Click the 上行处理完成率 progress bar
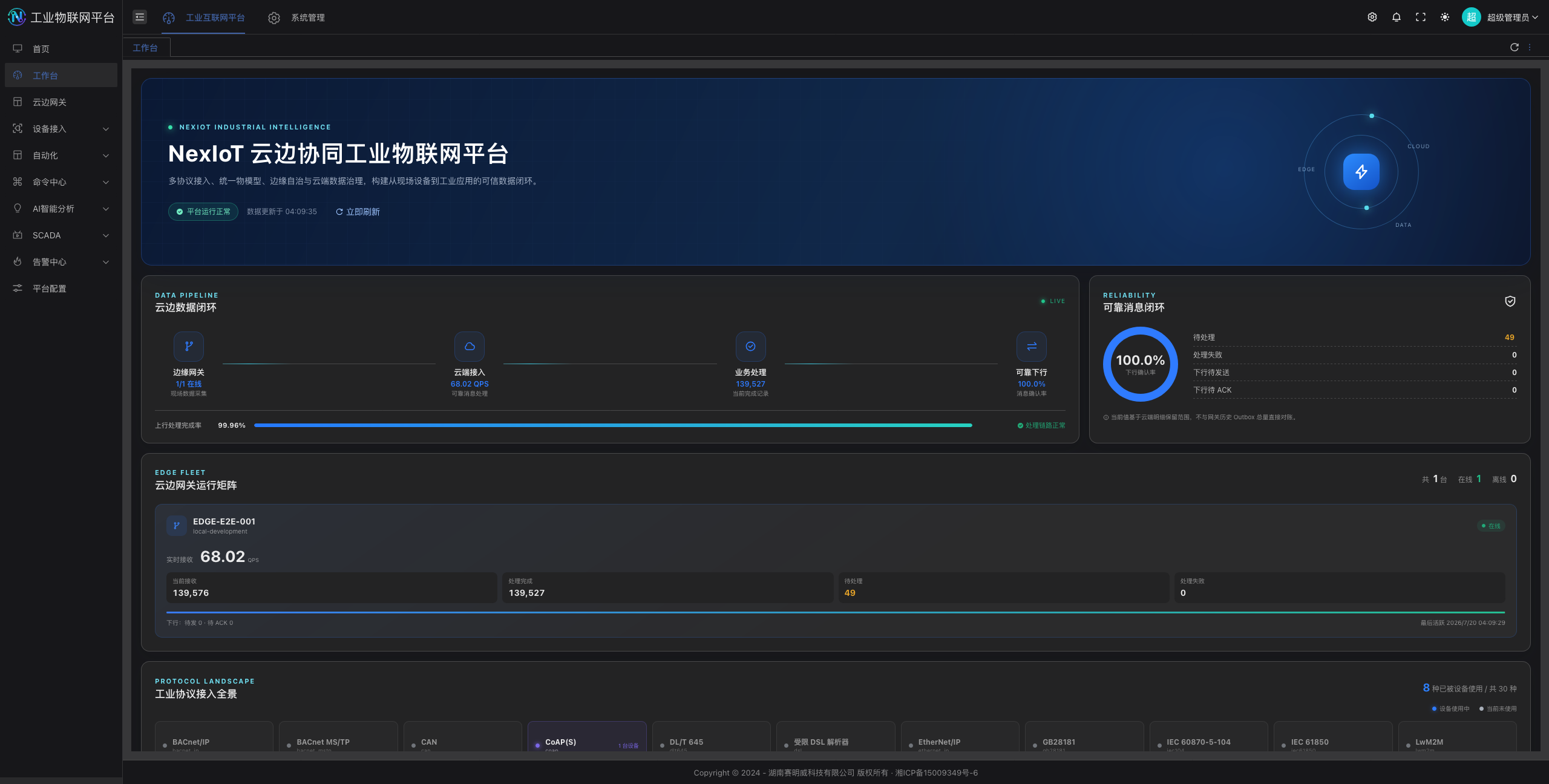 613,425
